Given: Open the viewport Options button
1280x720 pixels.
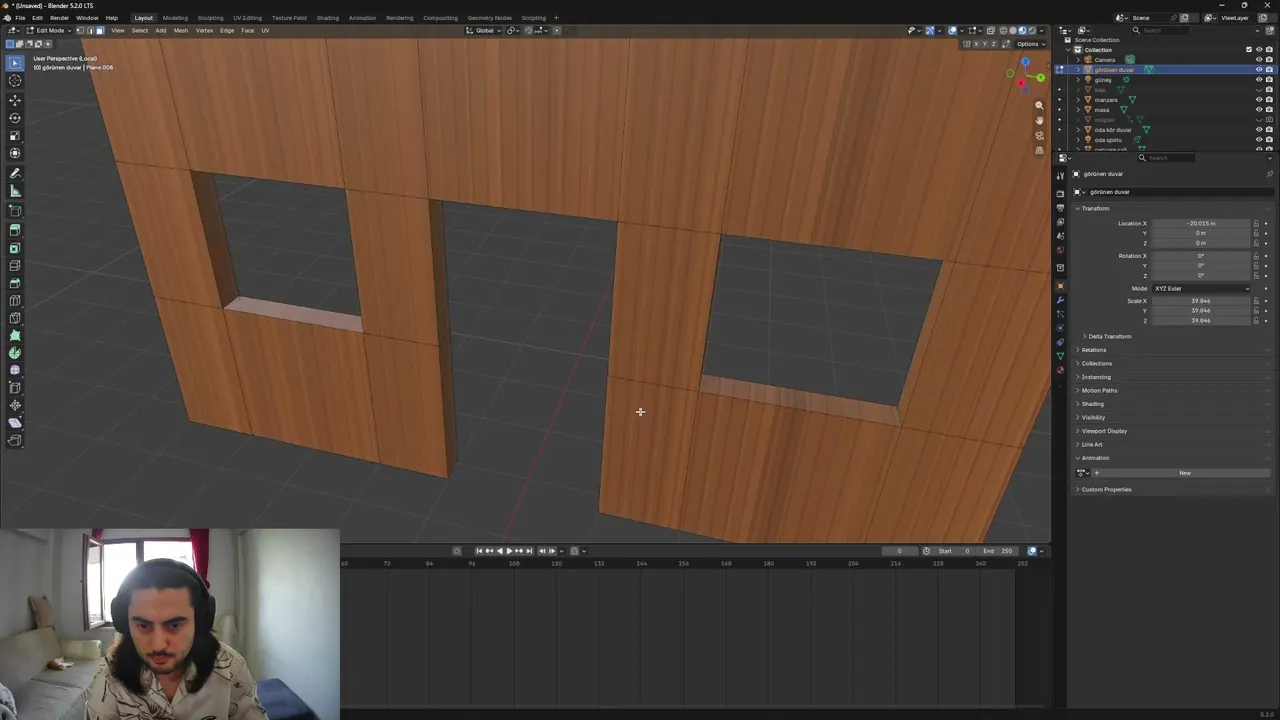Looking at the screenshot, I should pyautogui.click(x=1029, y=44).
